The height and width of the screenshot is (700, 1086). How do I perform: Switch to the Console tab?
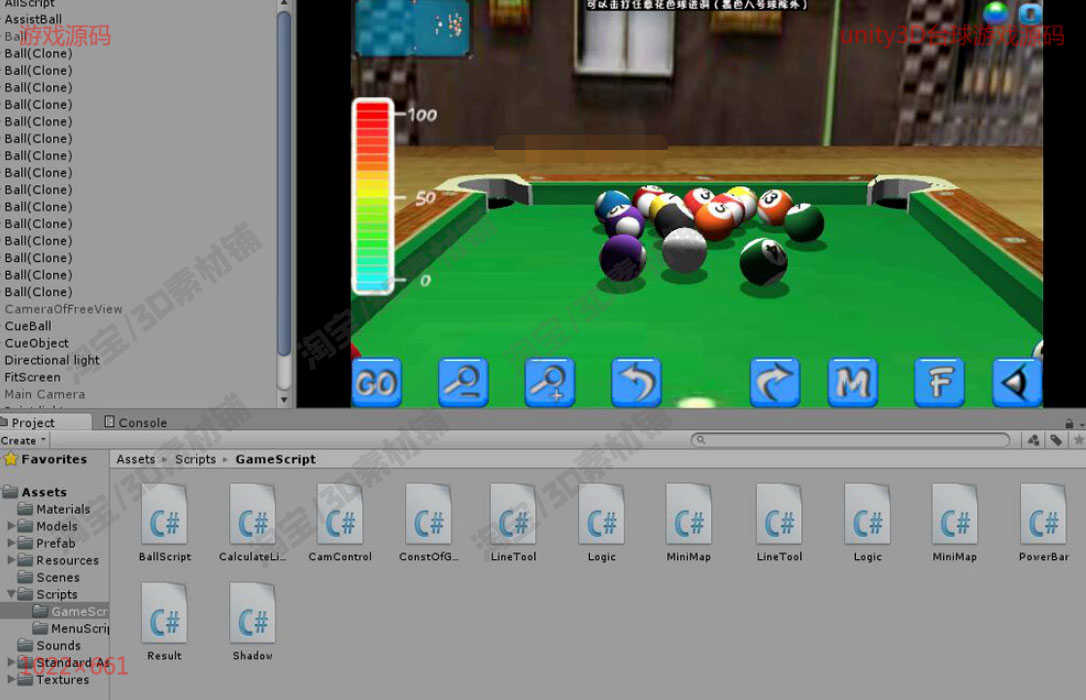136,422
